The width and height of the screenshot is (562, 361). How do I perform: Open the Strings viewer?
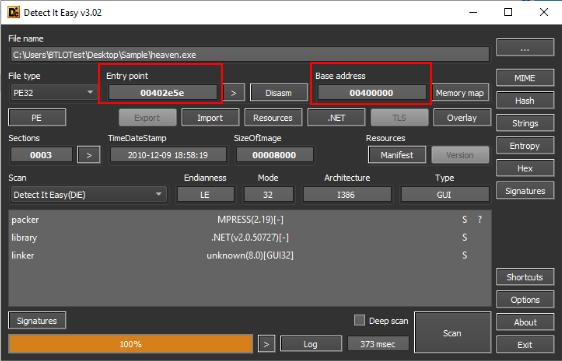(x=525, y=123)
